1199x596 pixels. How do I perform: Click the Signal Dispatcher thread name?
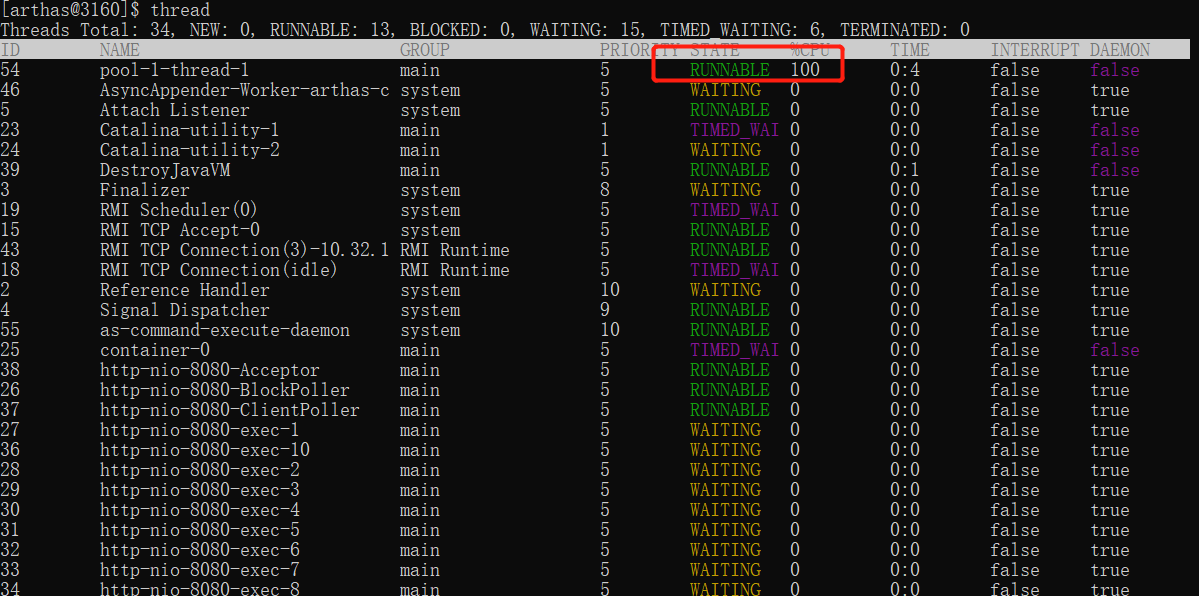pyautogui.click(x=185, y=310)
